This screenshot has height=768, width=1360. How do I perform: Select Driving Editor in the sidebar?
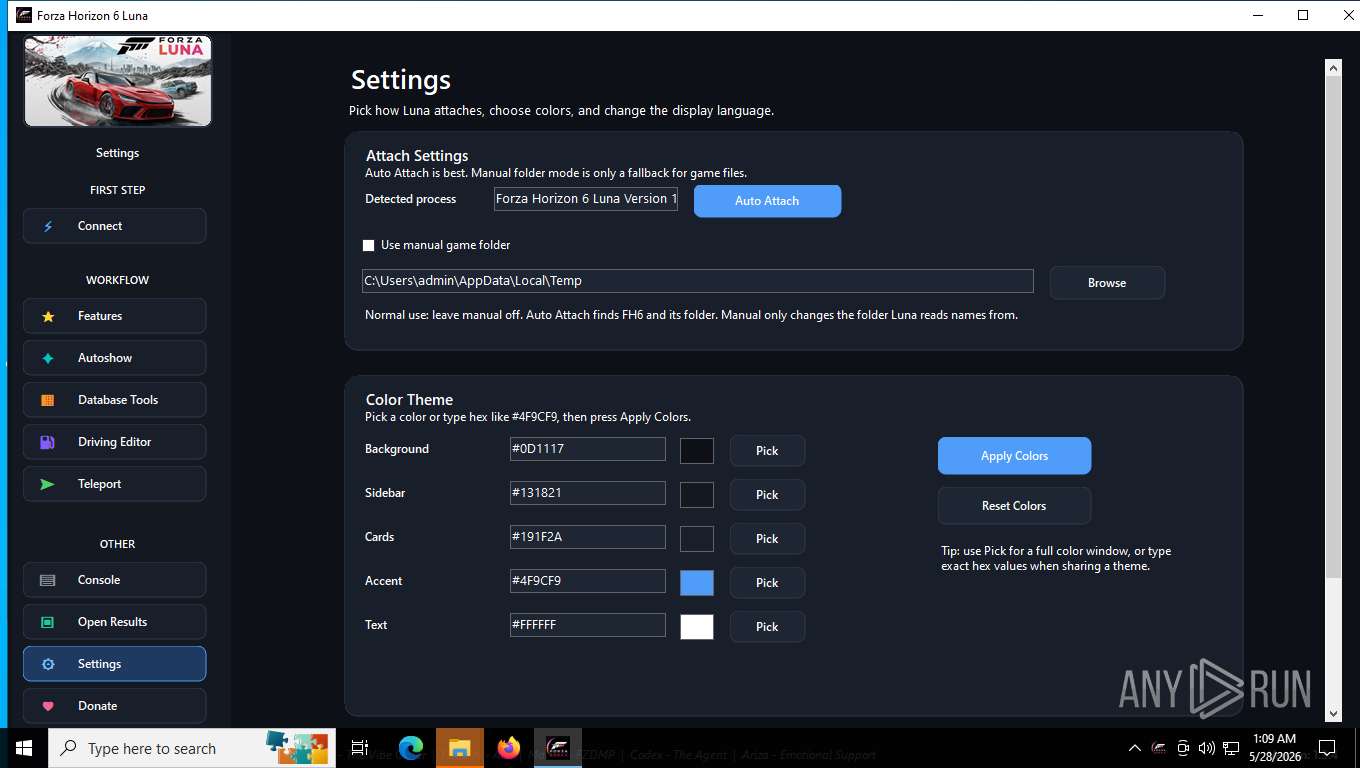115,442
